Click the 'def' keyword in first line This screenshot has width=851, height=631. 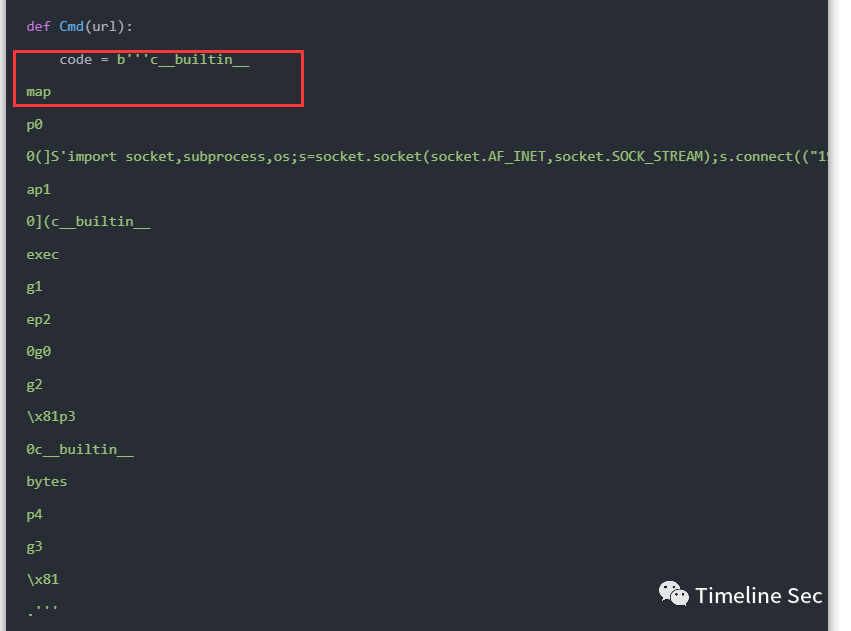tap(39, 27)
